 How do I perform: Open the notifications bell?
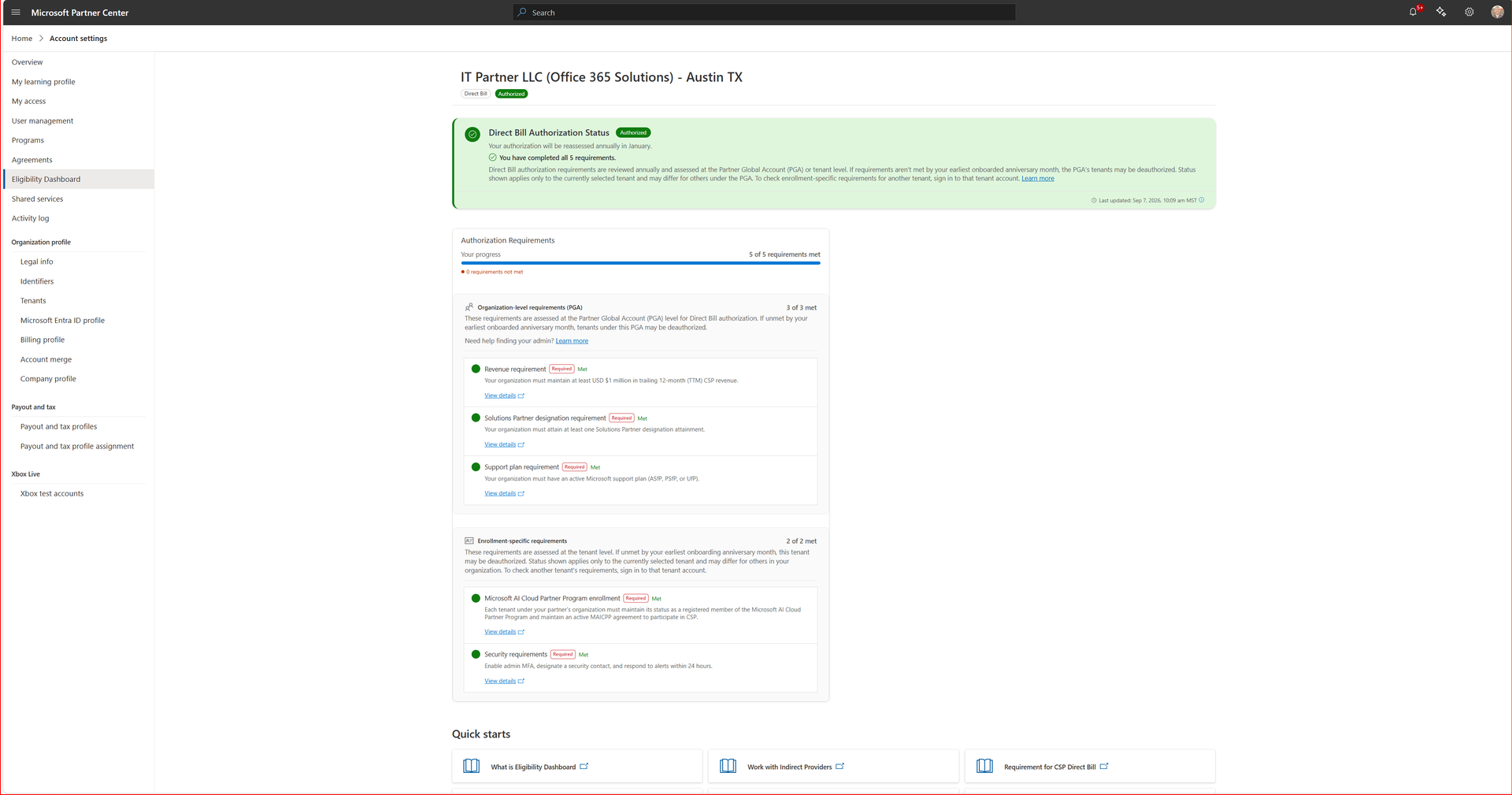coord(1413,12)
